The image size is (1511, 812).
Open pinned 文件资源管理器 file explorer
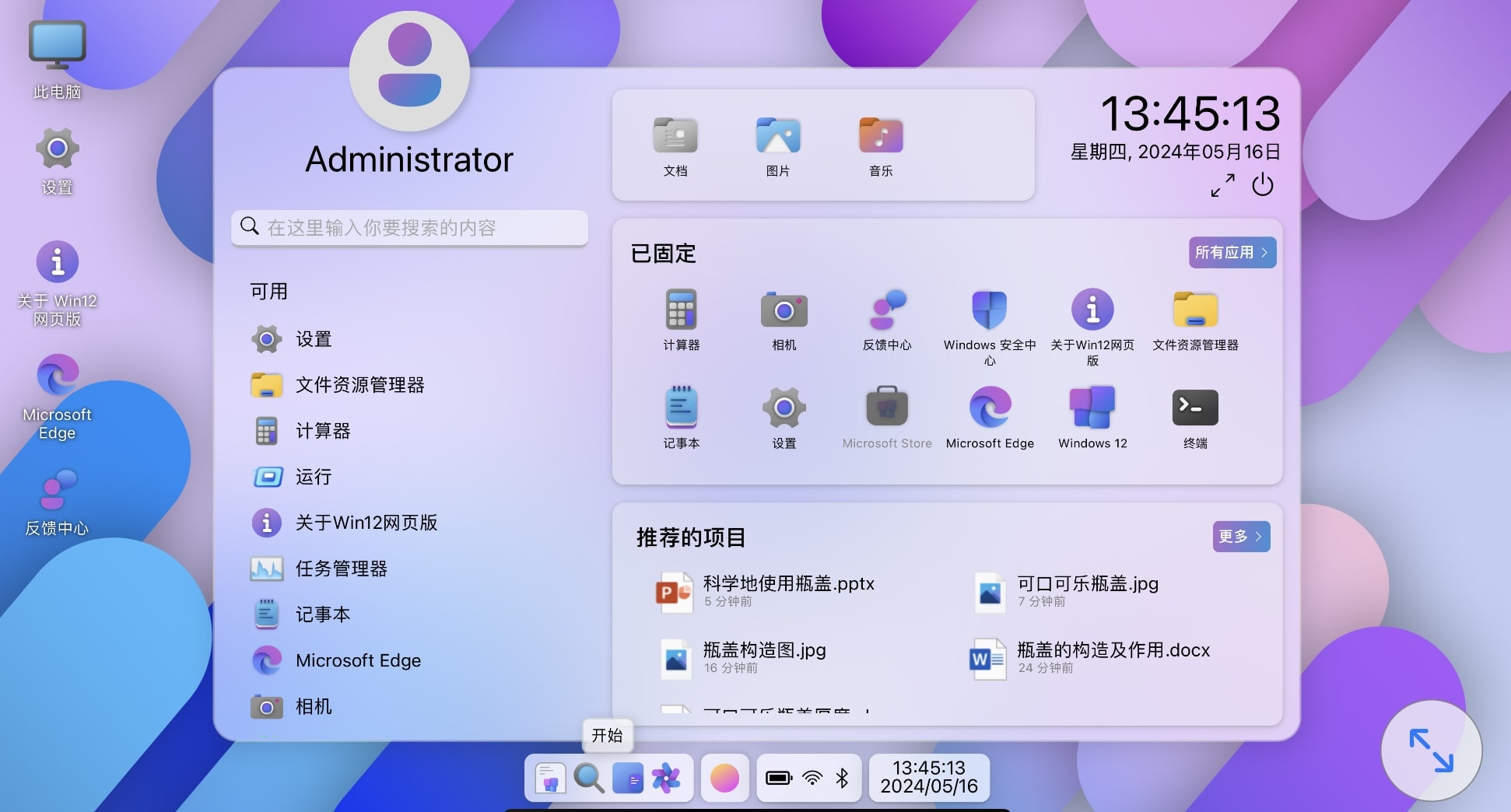click(1195, 320)
